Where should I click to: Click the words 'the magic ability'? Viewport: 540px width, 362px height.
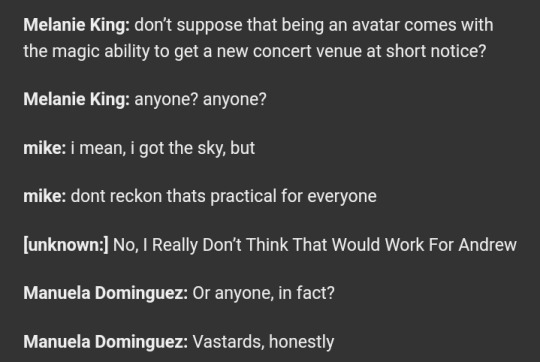pos(86,52)
